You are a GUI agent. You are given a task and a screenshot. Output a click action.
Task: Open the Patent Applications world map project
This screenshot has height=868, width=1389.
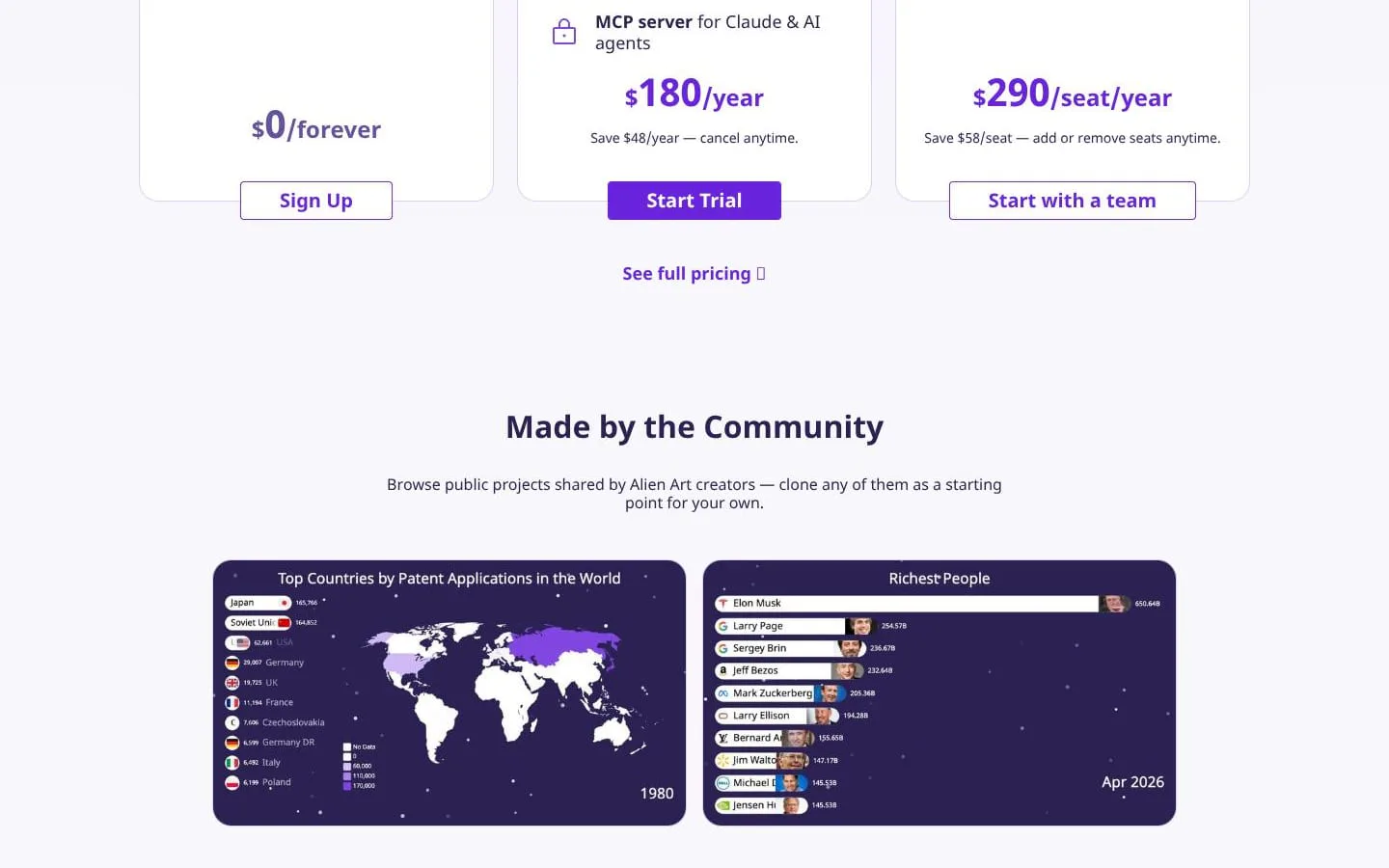coord(449,692)
